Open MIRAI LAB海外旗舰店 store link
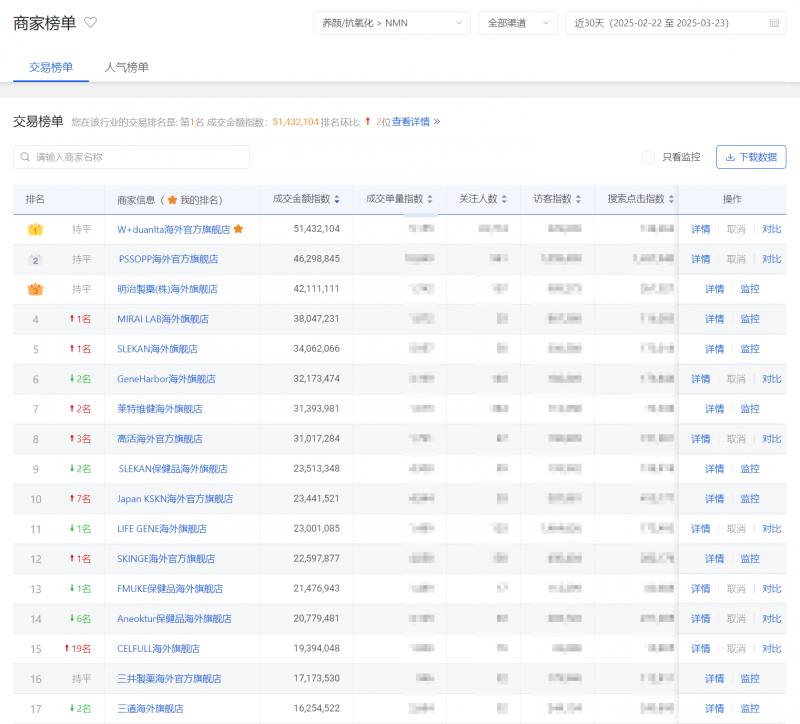The image size is (800, 724). tap(163, 319)
